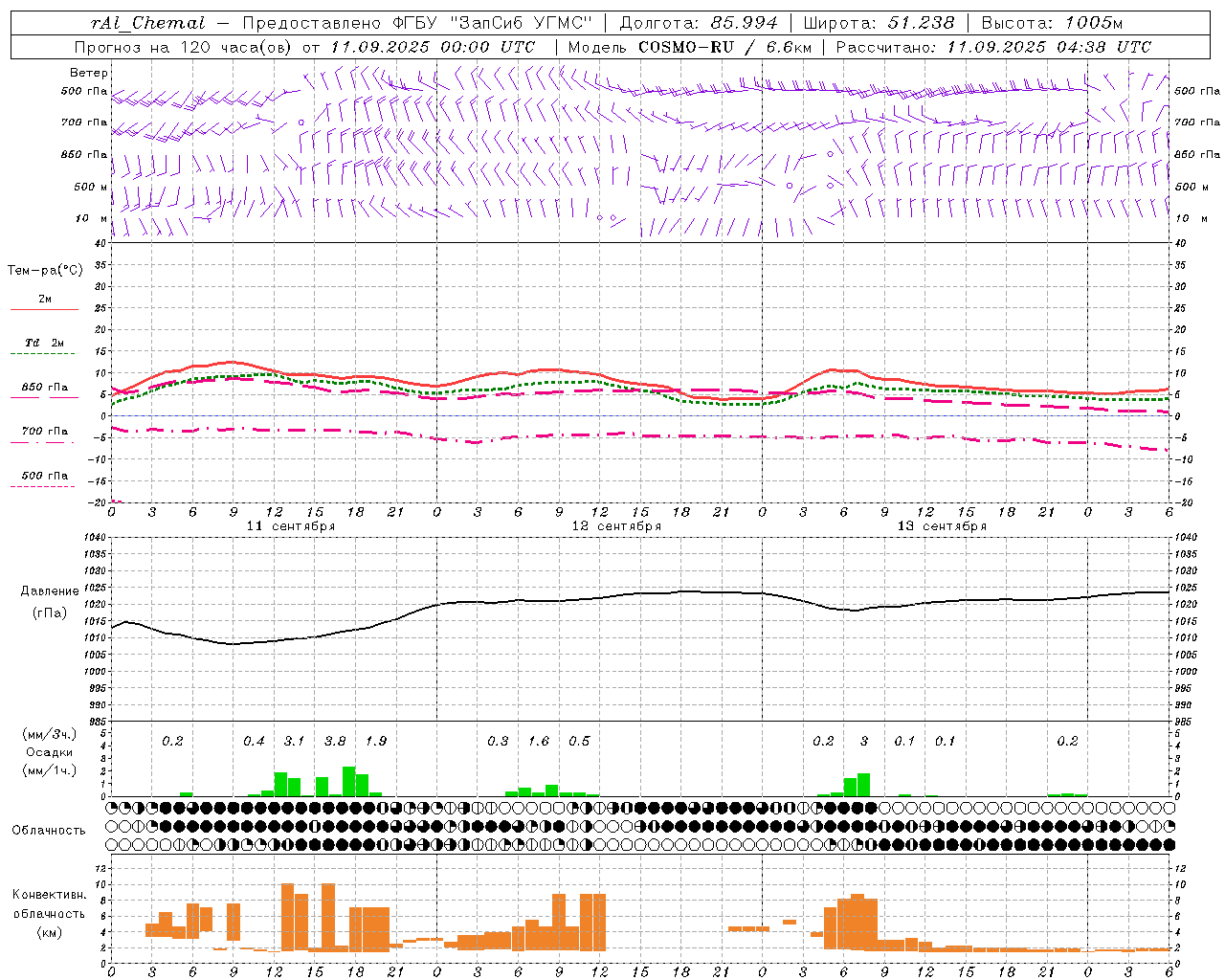Select the solid line sample under 2м legend
This screenshot has width=1225, height=980.
[x=44, y=310]
